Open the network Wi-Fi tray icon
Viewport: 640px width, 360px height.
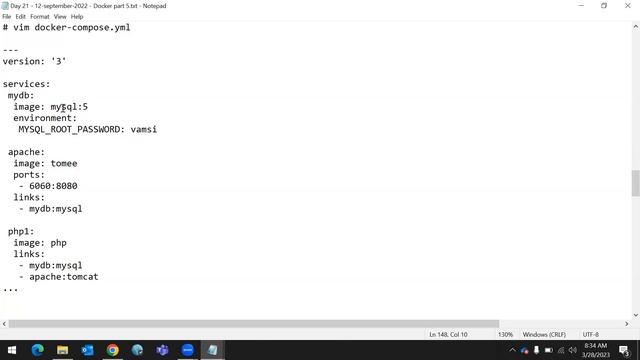pos(561,350)
